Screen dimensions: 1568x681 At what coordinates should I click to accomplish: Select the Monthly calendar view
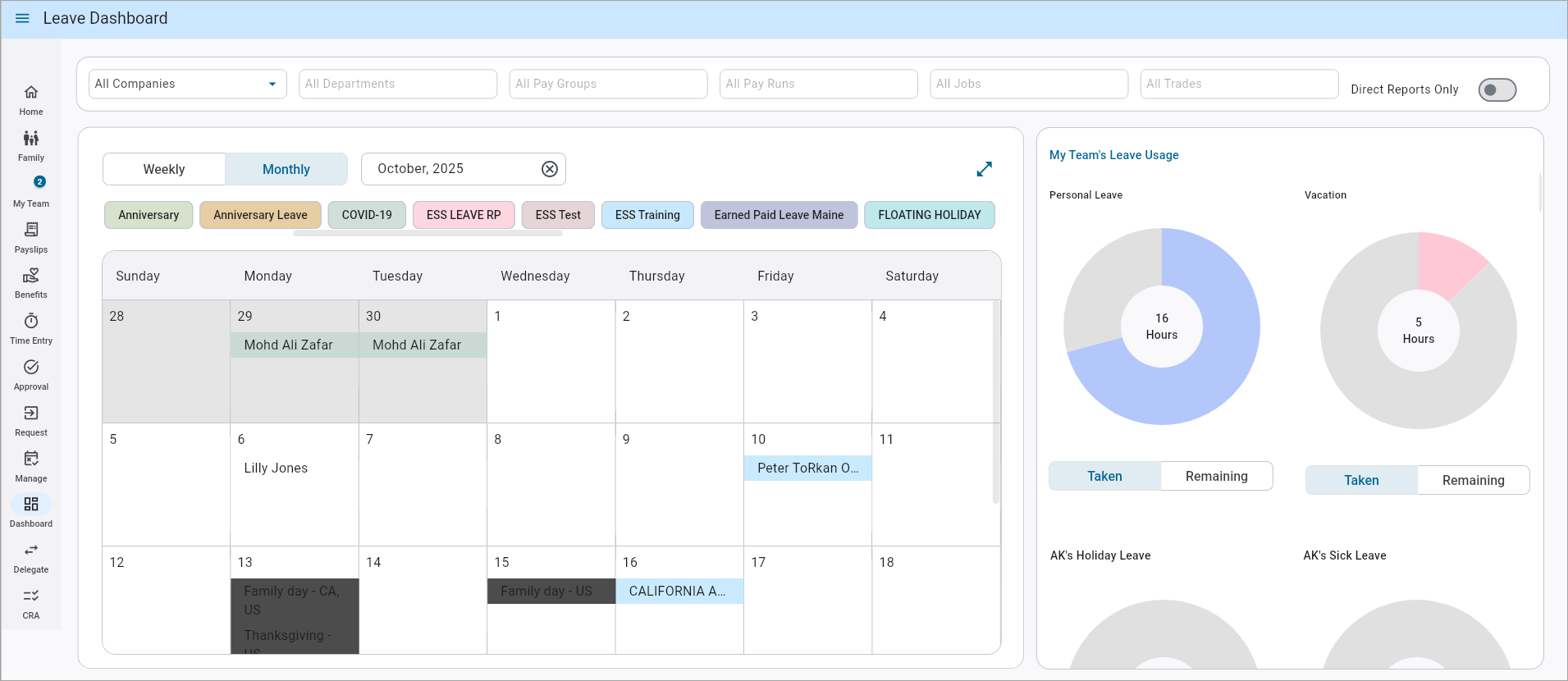pyautogui.click(x=286, y=169)
